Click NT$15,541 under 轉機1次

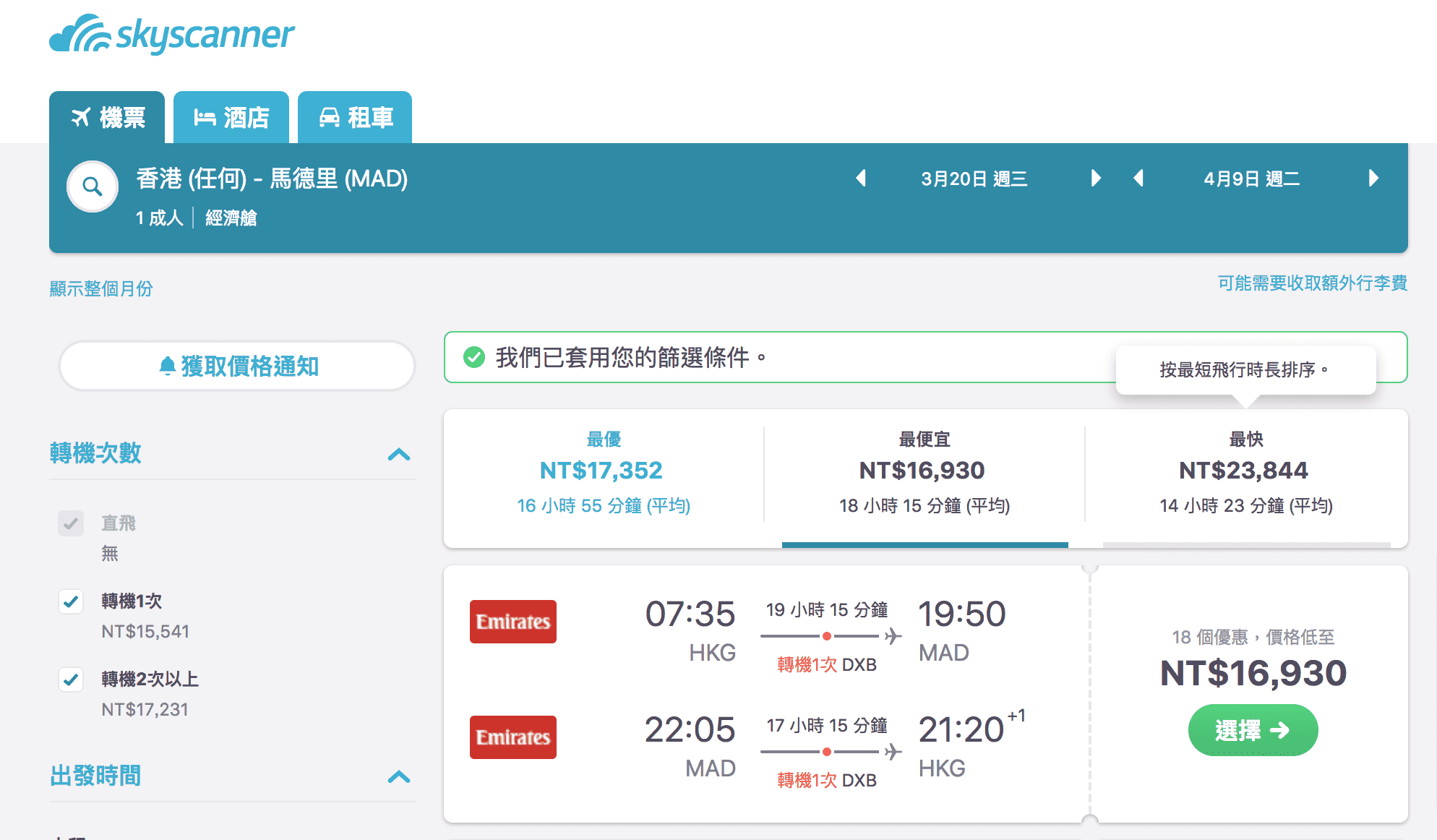(145, 632)
